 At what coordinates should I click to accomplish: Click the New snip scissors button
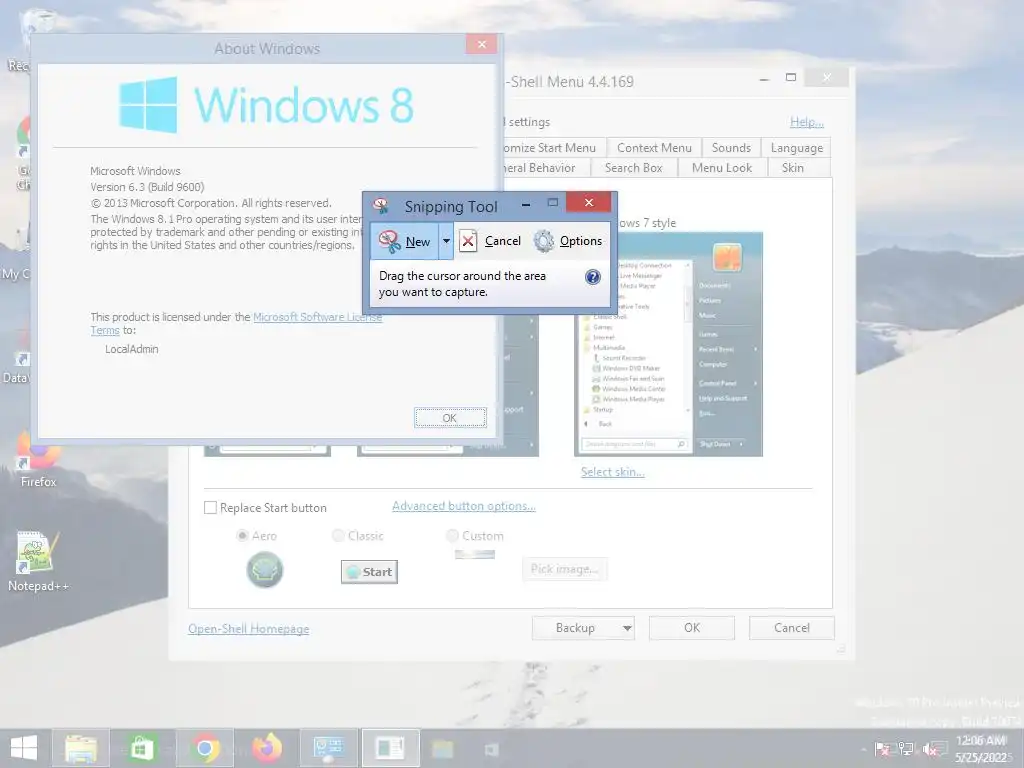pos(405,242)
